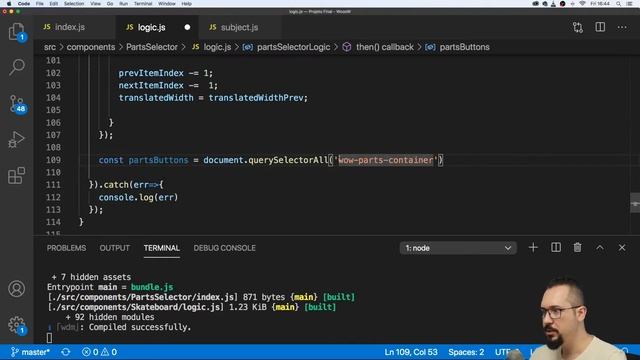Click 'bundle.js' in terminal output
The width and height of the screenshot is (640, 360).
tap(152, 287)
